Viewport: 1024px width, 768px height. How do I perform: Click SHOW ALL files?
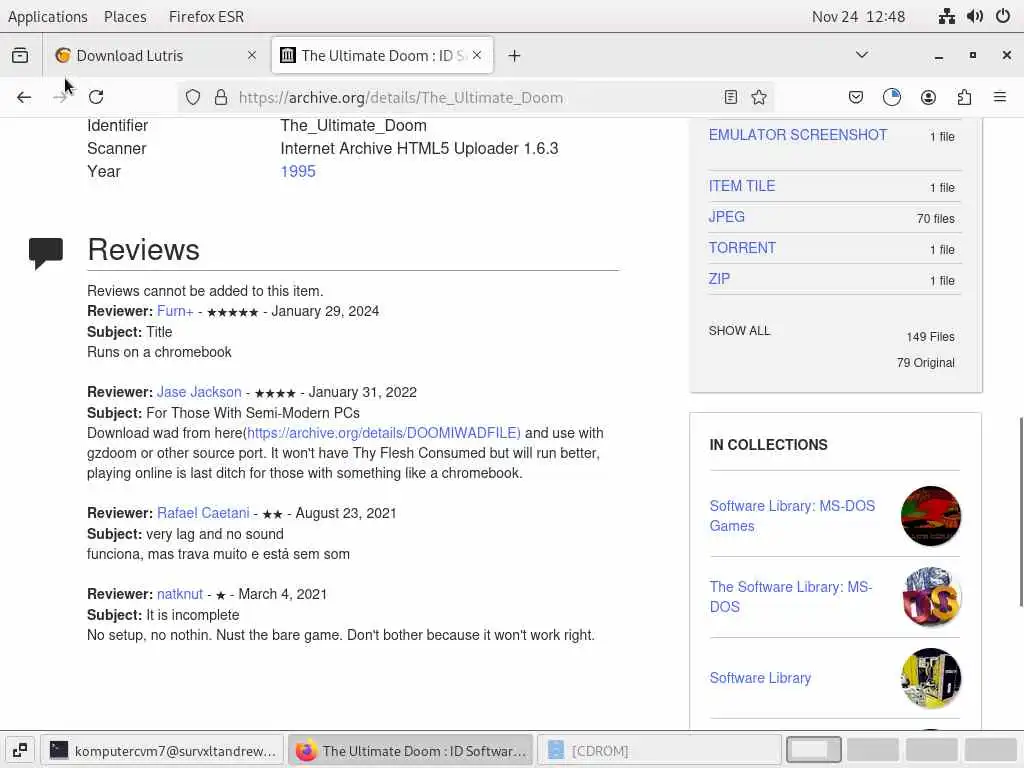(739, 331)
